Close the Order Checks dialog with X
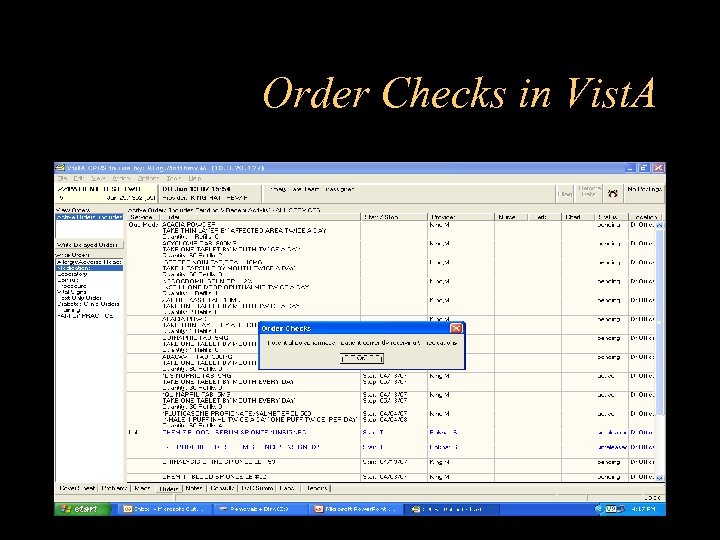Viewport: 720px width, 540px height. [456, 328]
